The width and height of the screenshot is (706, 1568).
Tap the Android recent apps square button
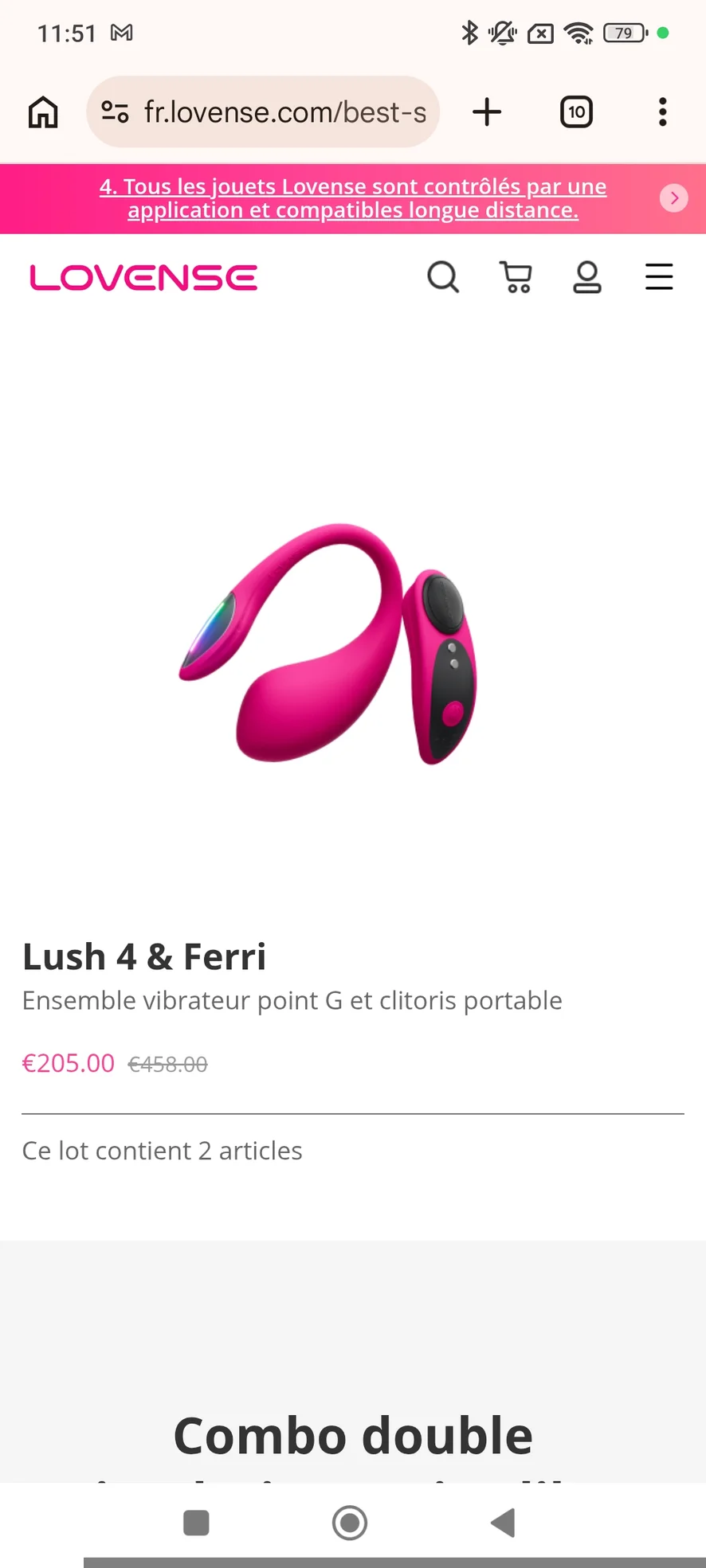[x=196, y=1523]
